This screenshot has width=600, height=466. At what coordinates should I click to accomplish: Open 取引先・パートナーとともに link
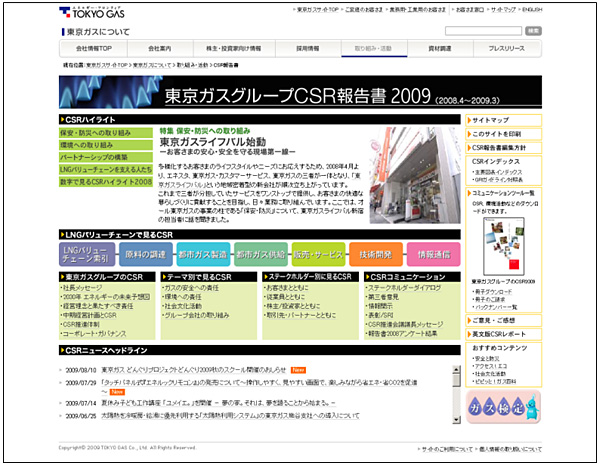click(x=301, y=315)
